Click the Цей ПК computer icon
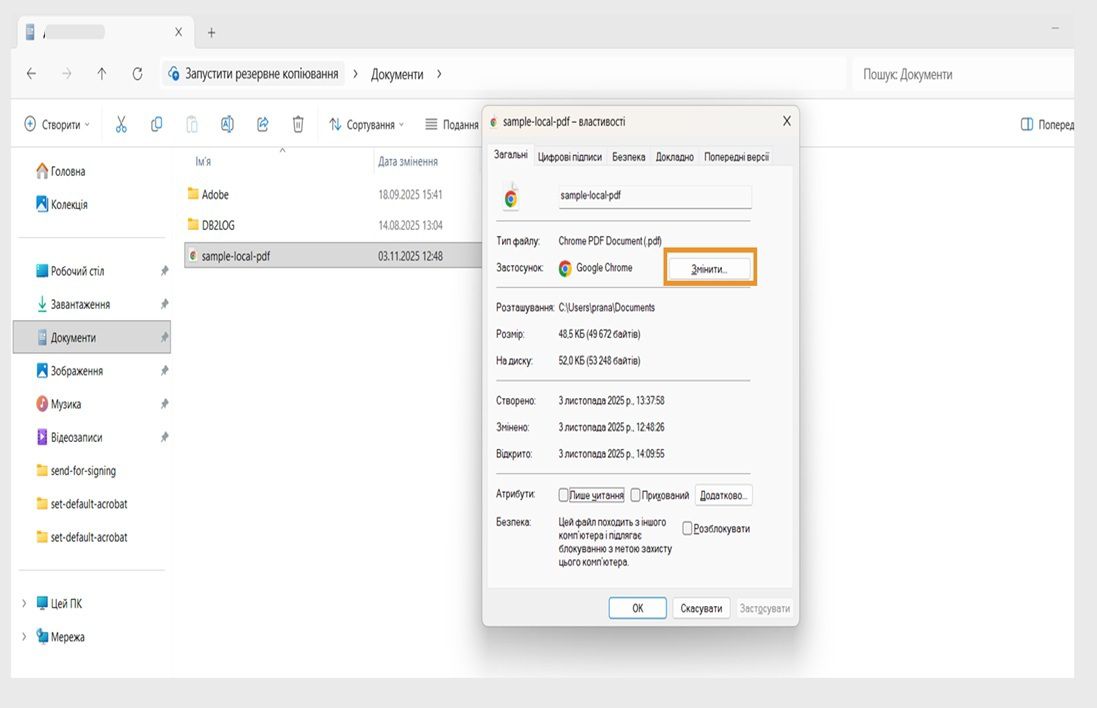Screen dimensions: 1097x708 click(42, 602)
